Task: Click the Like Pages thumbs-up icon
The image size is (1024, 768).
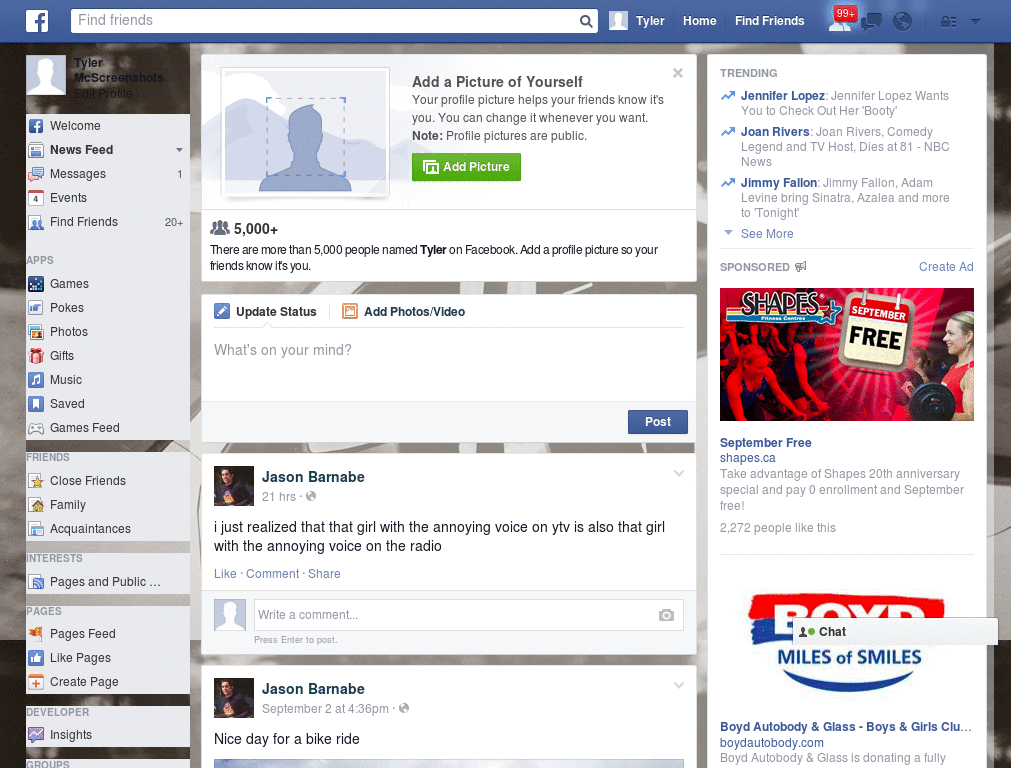Action: click(36, 658)
